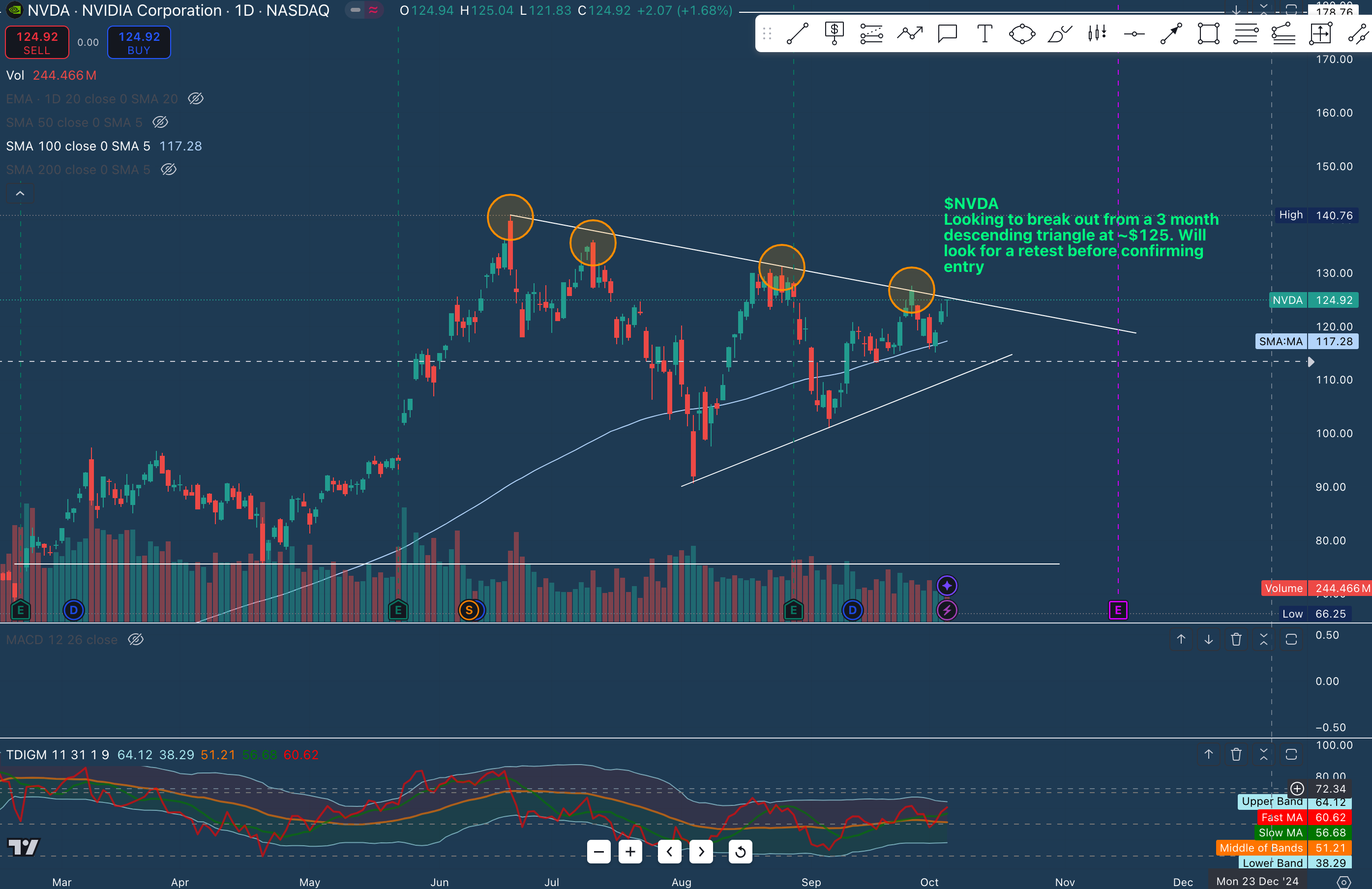1372x889 pixels.
Task: Collapse the TDIGM pane
Action: pos(1264,754)
